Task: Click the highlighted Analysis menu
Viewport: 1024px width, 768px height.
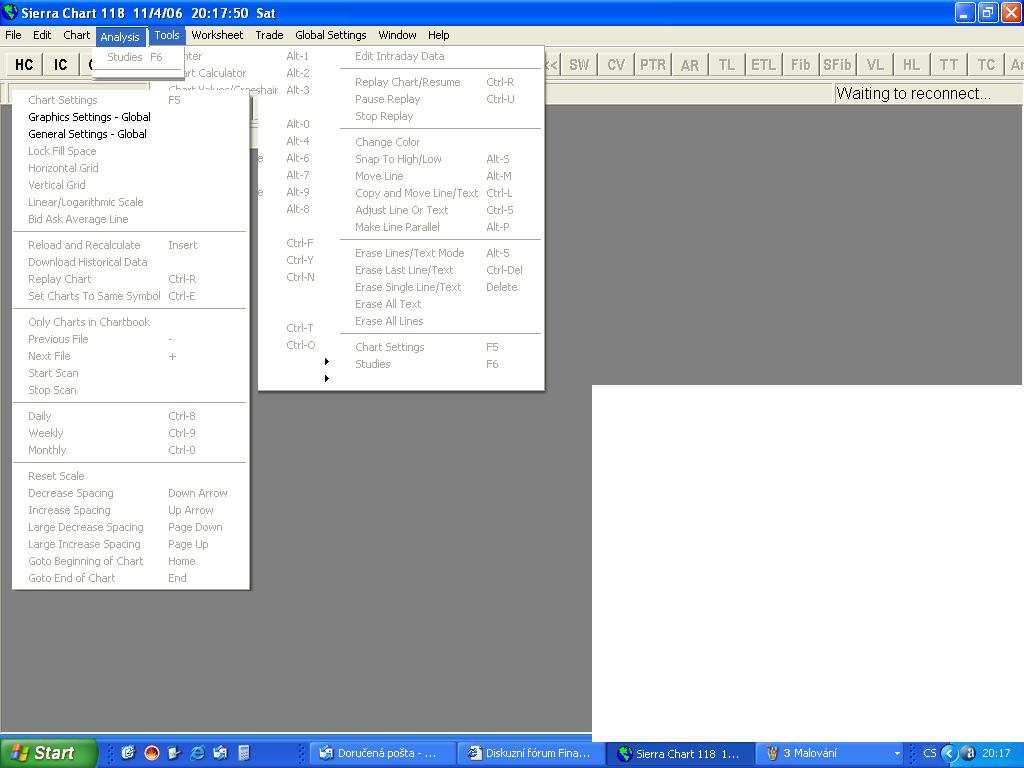Action: tap(120, 37)
